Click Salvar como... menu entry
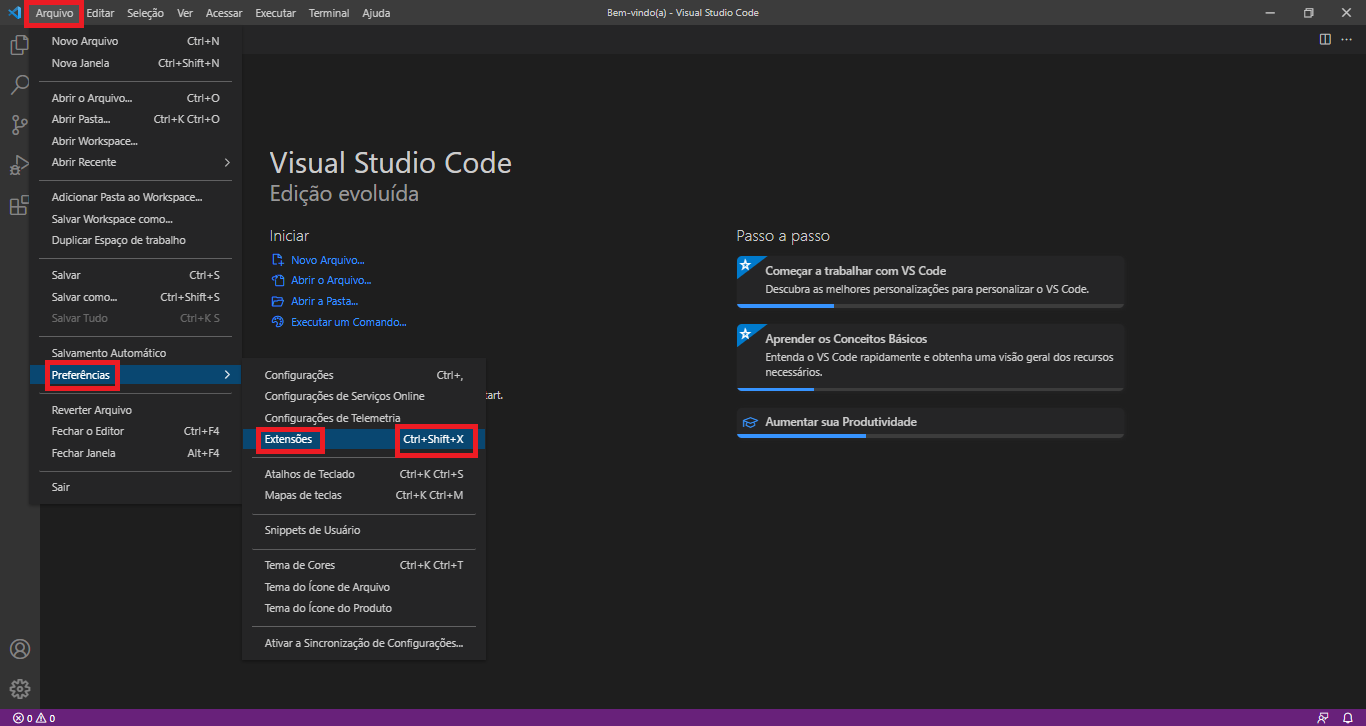1366x726 pixels. (x=135, y=297)
